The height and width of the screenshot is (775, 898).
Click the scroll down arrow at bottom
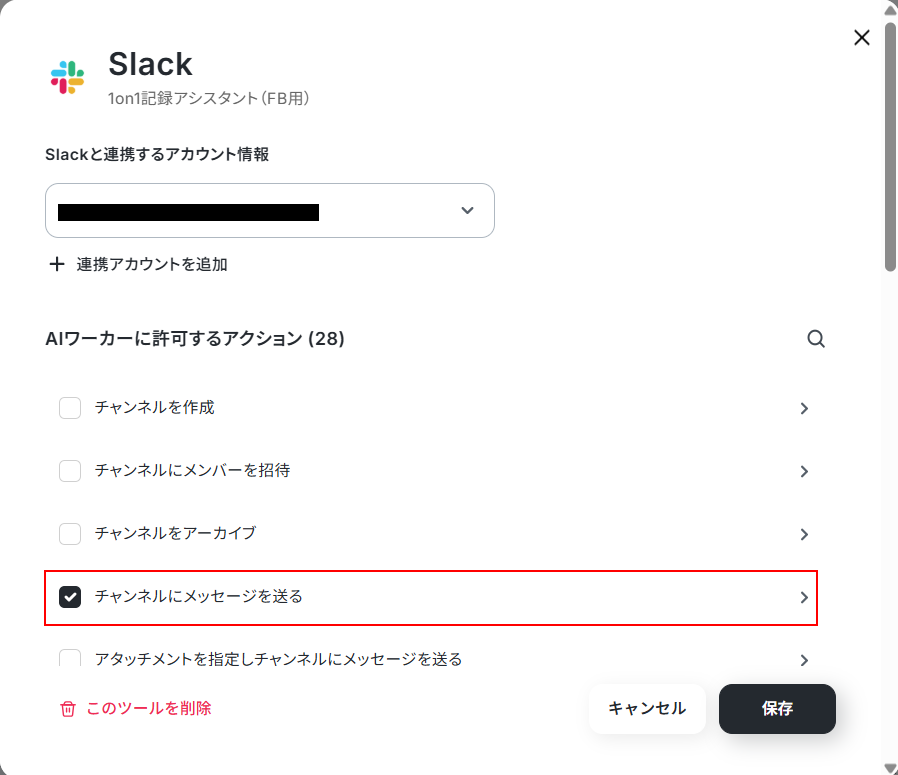pyautogui.click(x=891, y=769)
